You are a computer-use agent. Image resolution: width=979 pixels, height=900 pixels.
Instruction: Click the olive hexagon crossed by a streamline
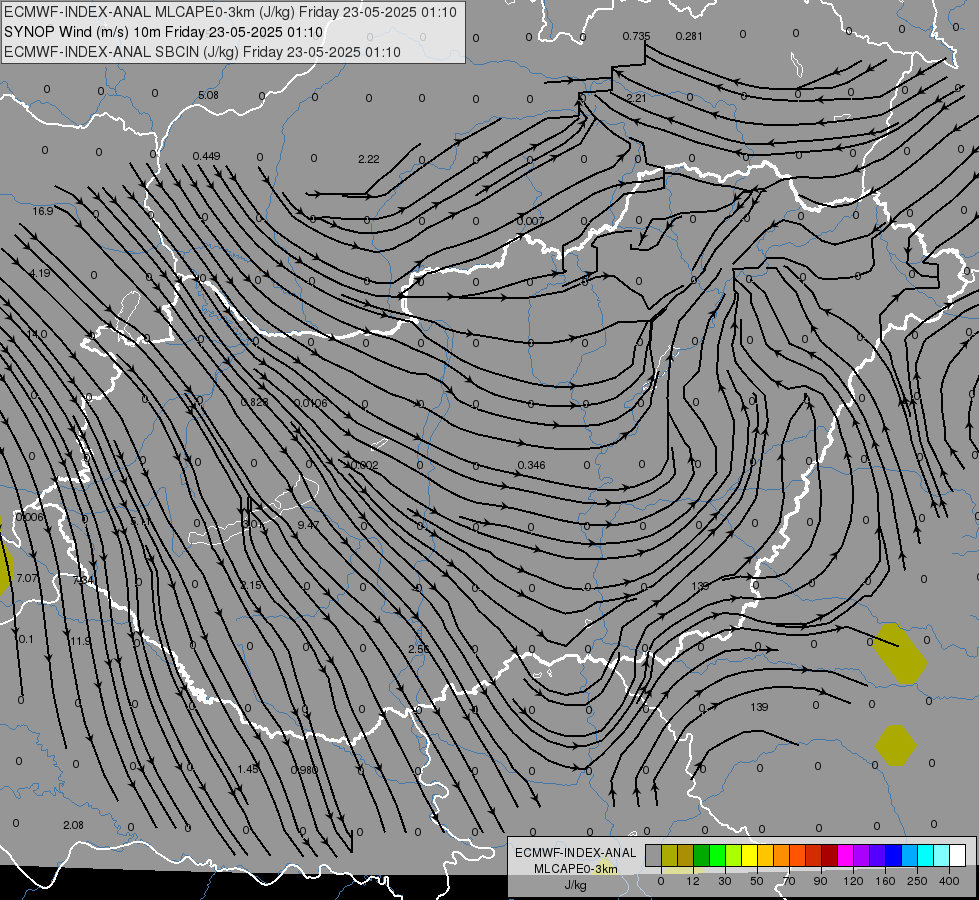(x=899, y=654)
